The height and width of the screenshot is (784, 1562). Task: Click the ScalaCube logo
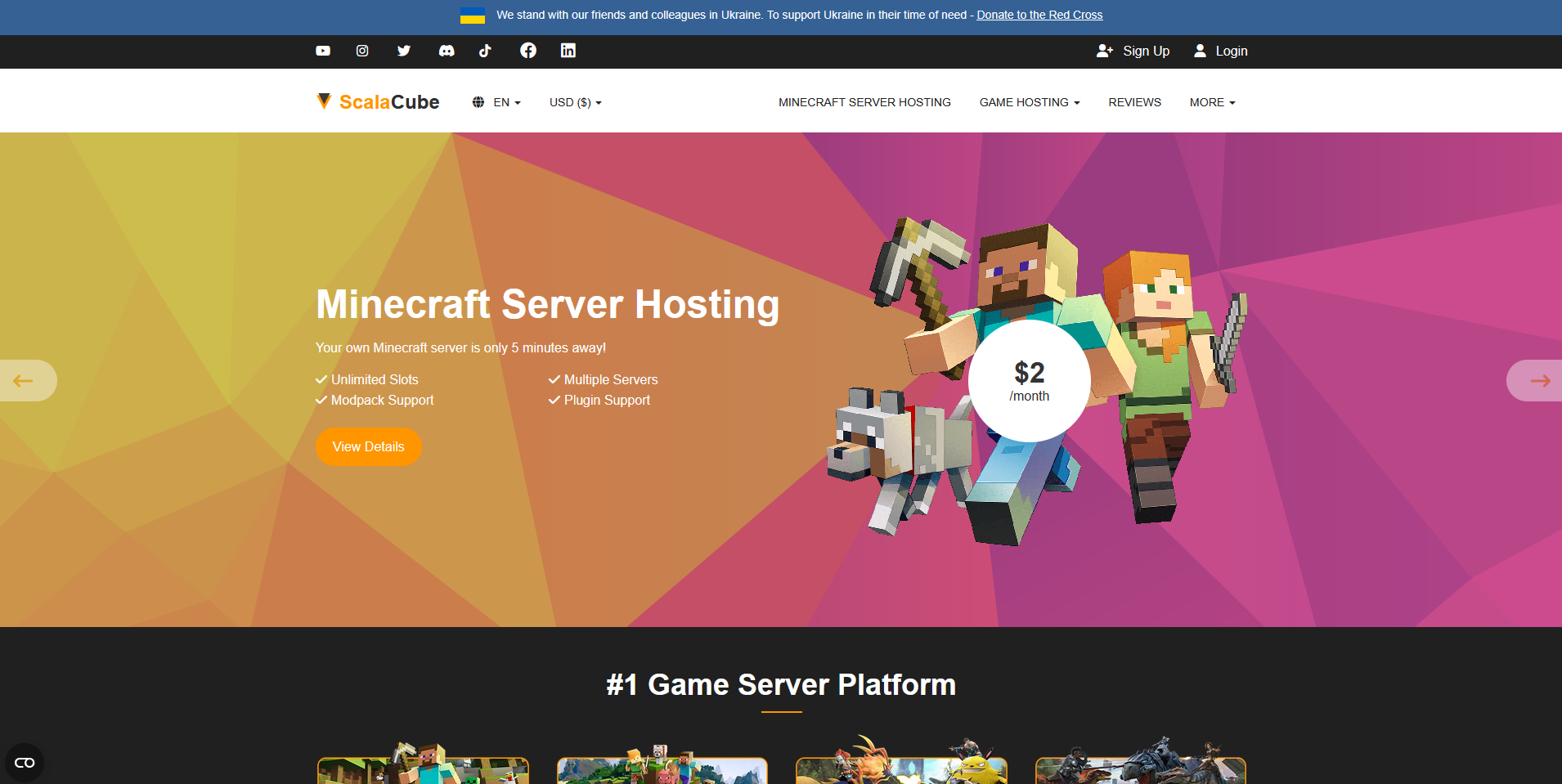coord(378,101)
